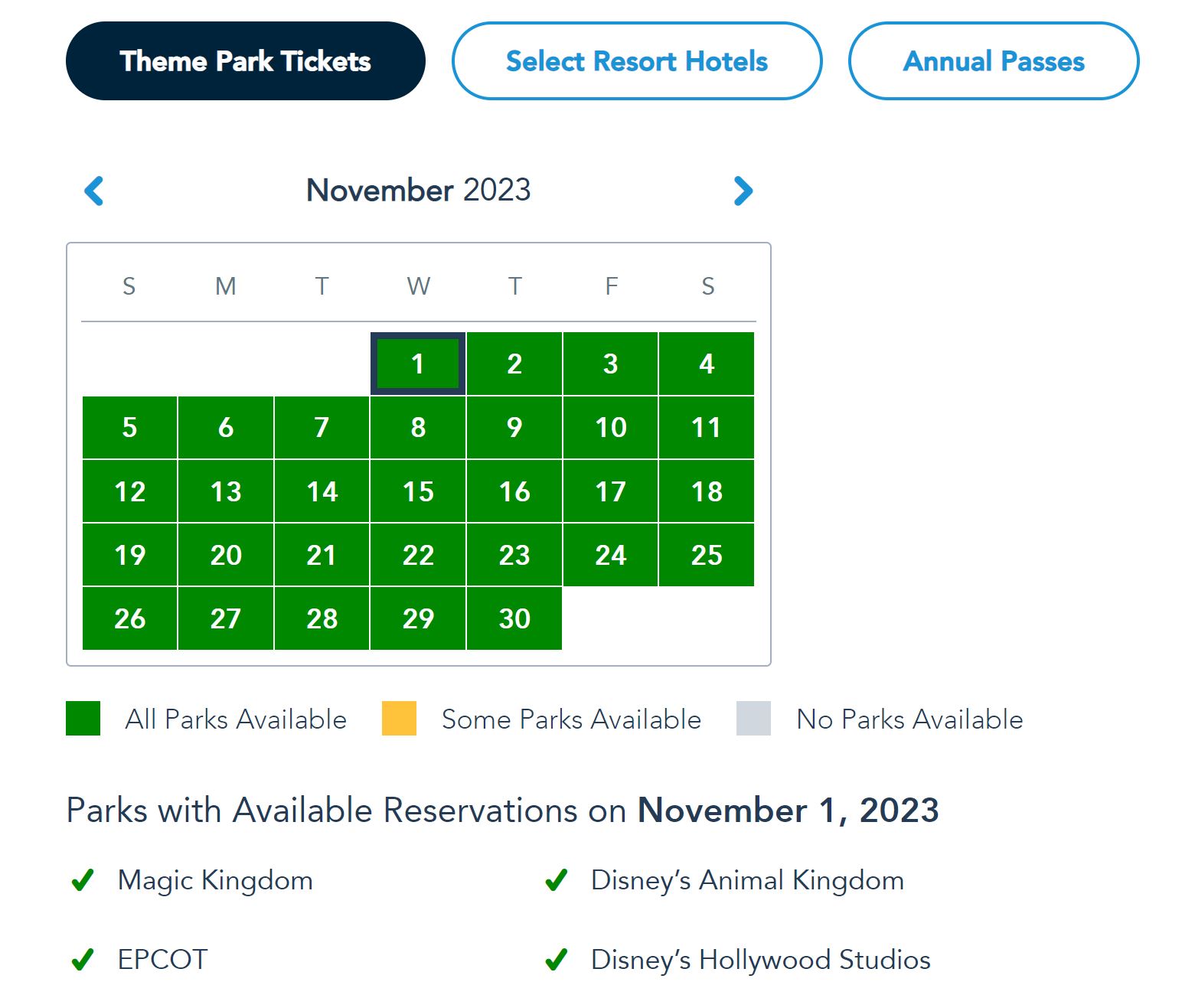Switch to Annual Passes tab
This screenshot has height=1008, width=1182.
coord(993,61)
